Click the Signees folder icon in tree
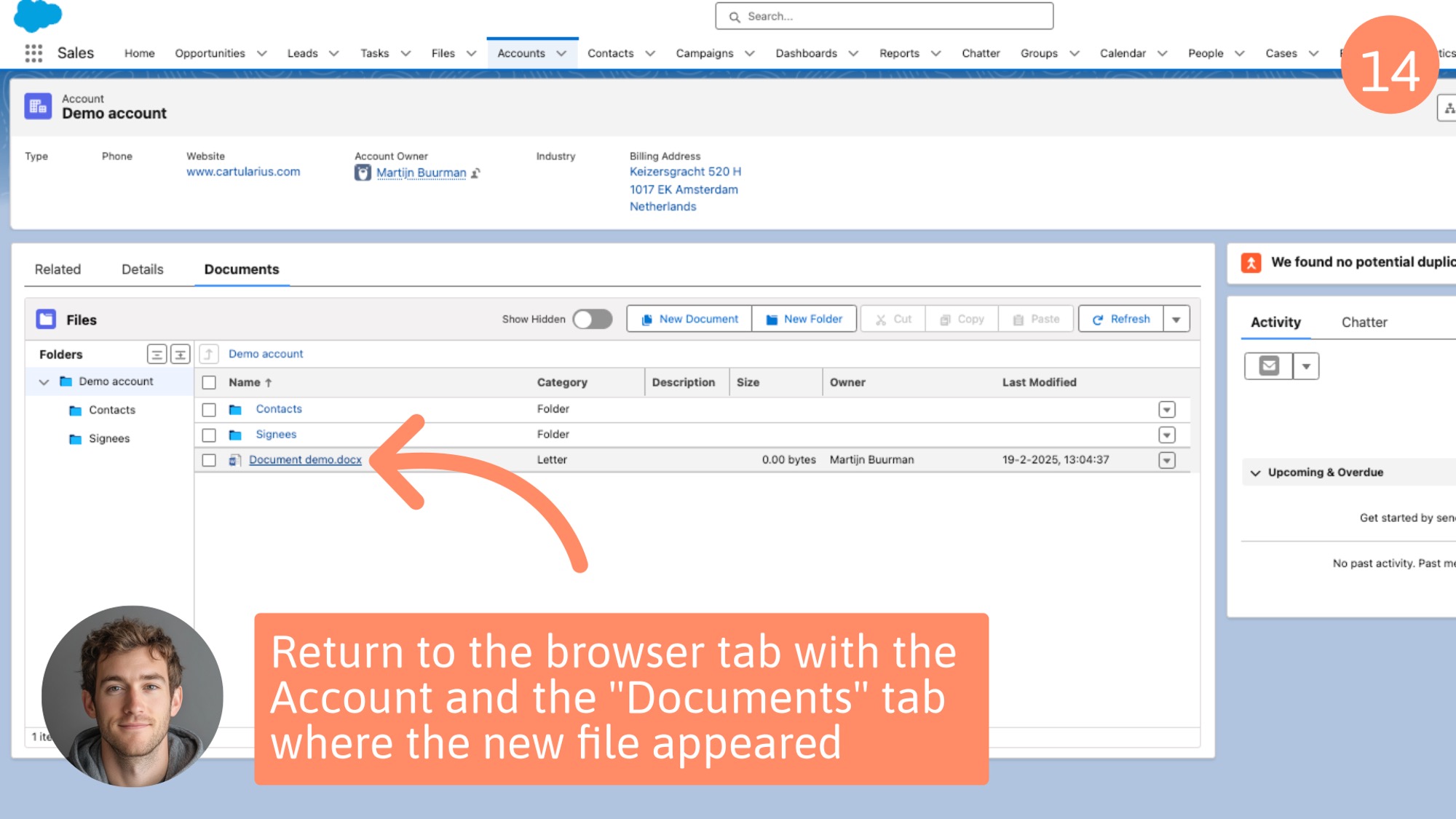The width and height of the screenshot is (1456, 819). tap(75, 439)
